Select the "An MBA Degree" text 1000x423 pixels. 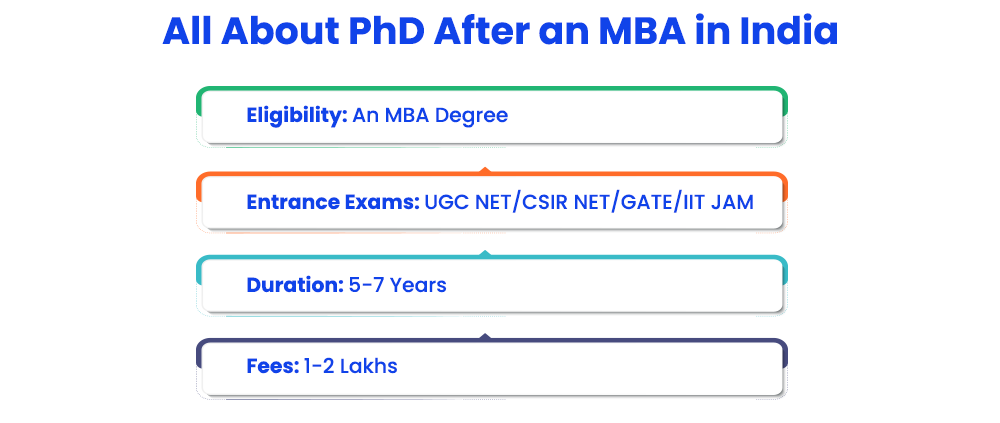click(430, 115)
